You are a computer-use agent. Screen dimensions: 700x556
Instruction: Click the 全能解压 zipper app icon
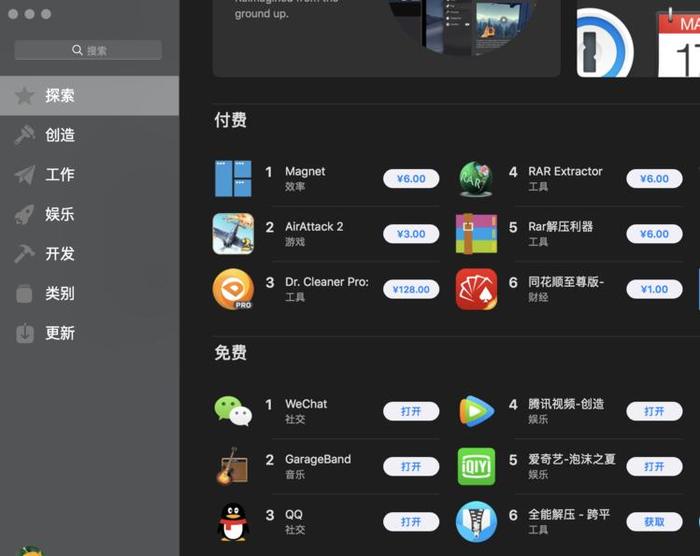[x=476, y=522]
